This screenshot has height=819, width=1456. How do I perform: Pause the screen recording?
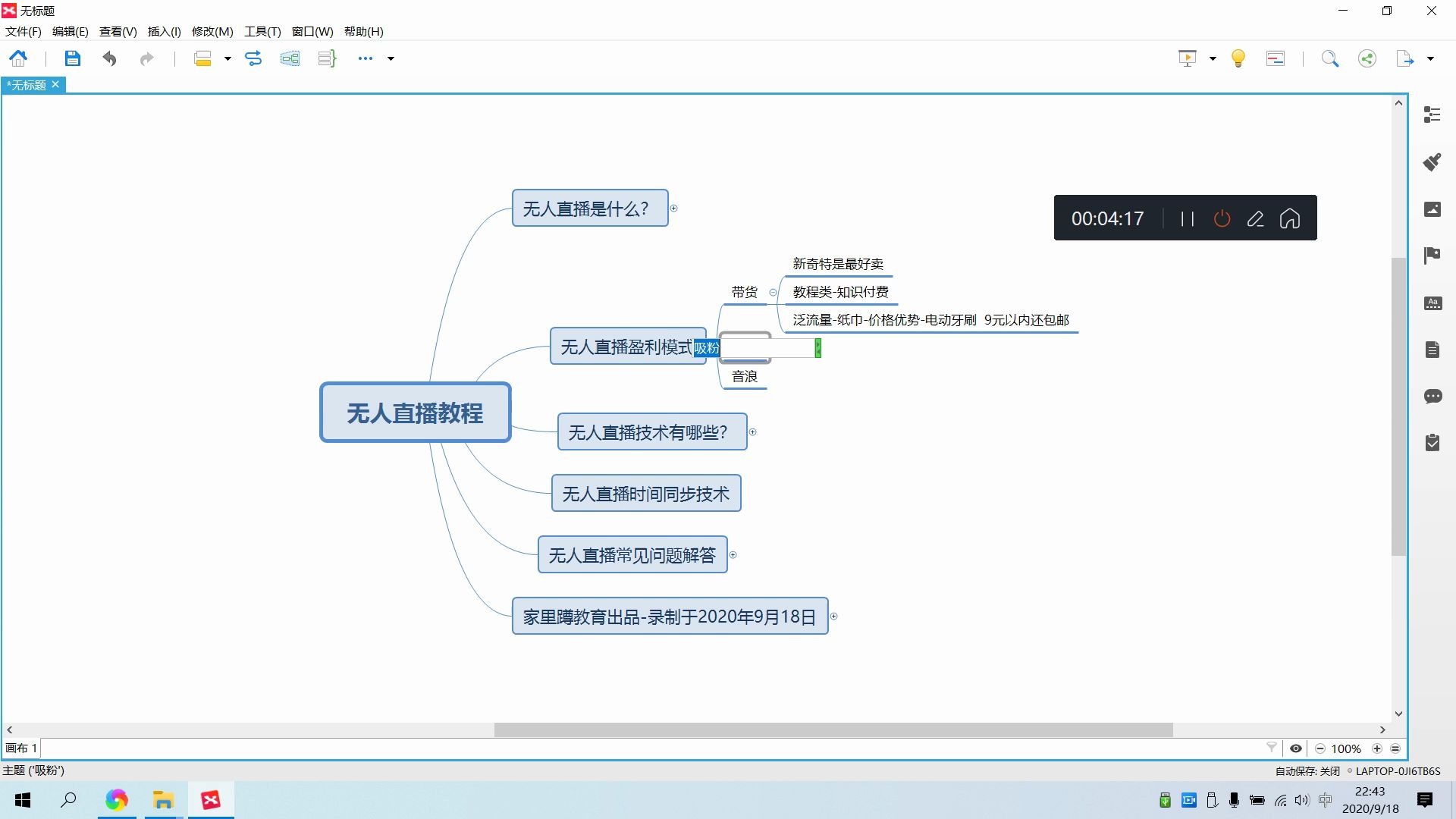tap(1188, 218)
